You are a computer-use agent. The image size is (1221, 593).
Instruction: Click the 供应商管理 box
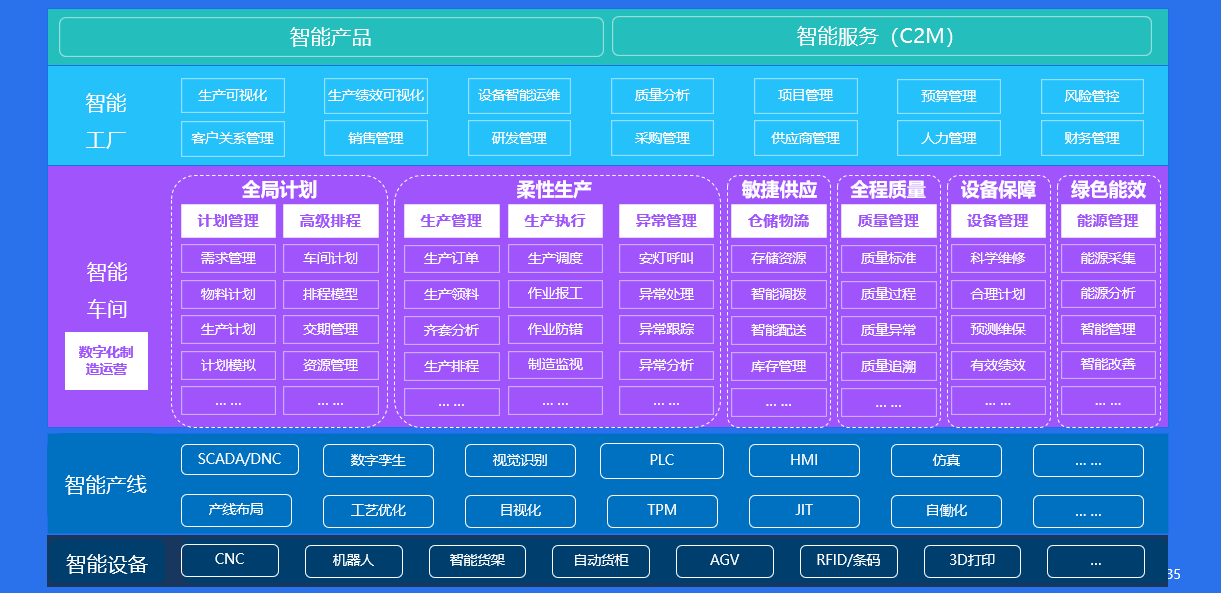[805, 138]
